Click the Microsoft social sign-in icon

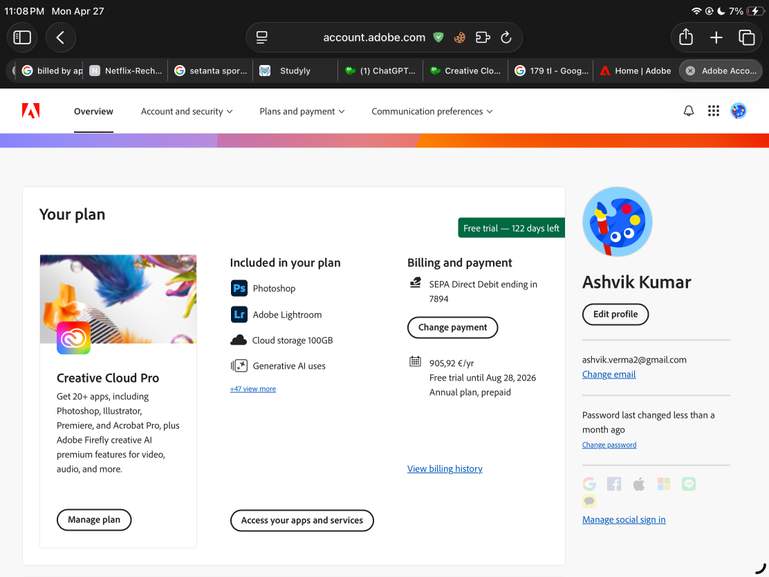(x=664, y=484)
